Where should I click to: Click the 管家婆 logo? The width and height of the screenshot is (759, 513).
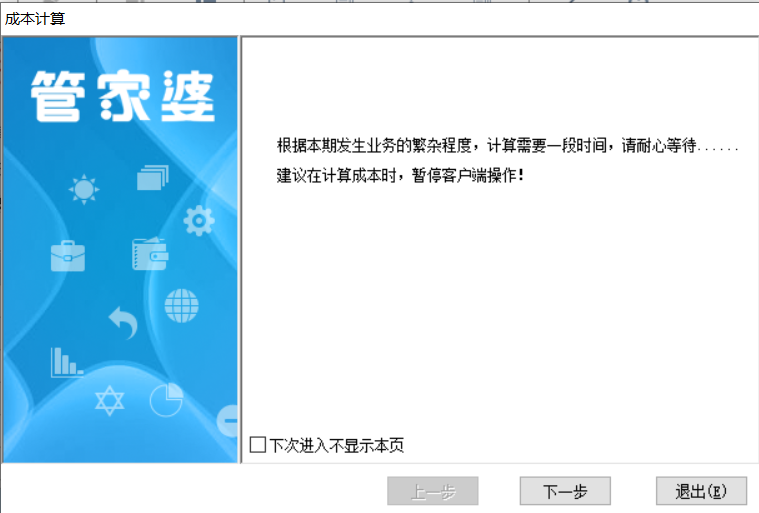122,96
